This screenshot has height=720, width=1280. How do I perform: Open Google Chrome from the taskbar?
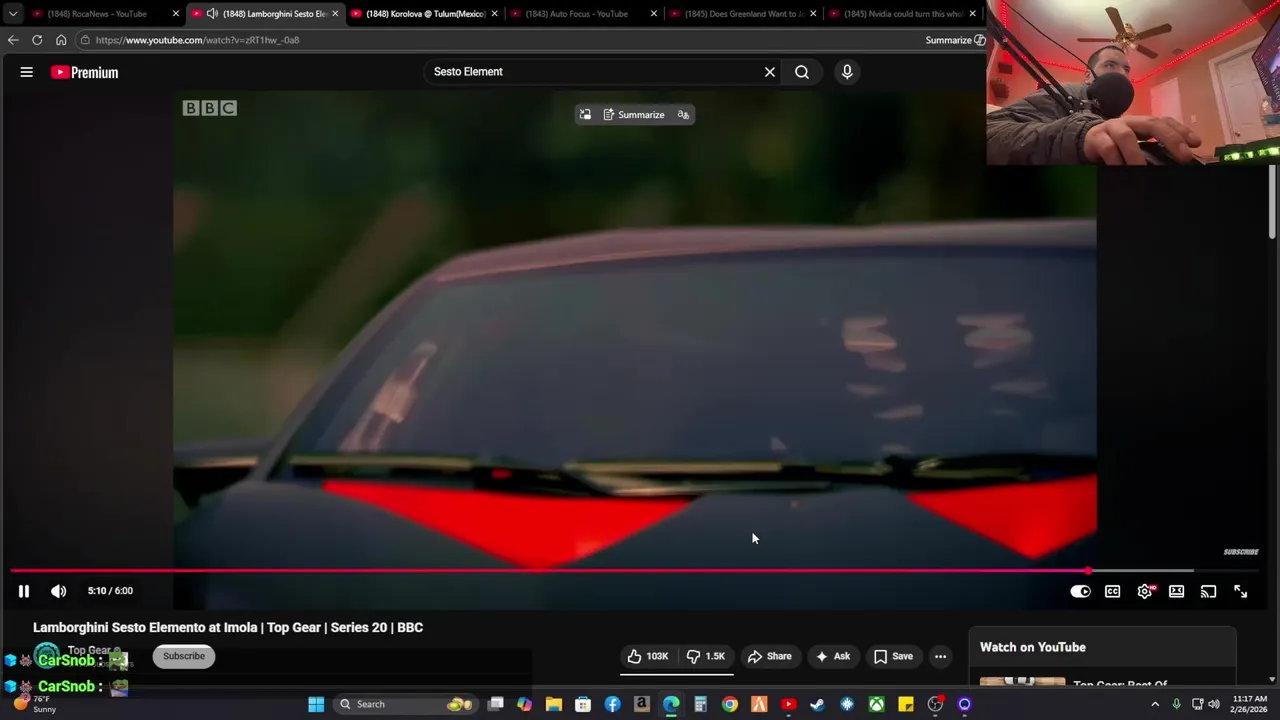(x=730, y=704)
